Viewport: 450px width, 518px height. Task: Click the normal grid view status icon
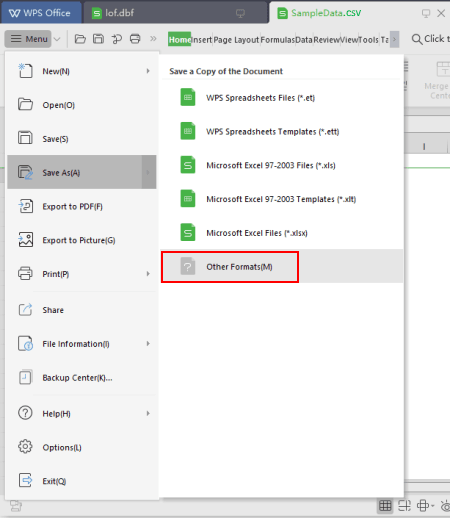[x=385, y=506]
